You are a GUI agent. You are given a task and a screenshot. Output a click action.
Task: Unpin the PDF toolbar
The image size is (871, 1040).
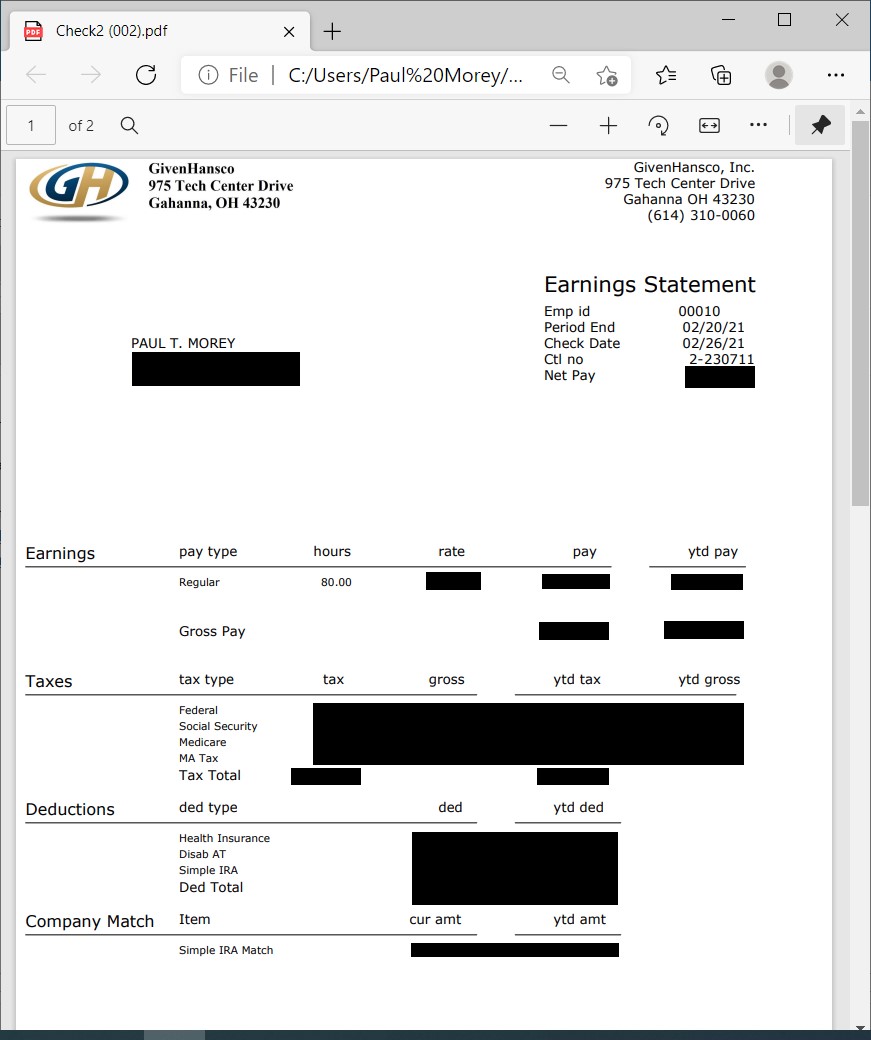(x=820, y=125)
